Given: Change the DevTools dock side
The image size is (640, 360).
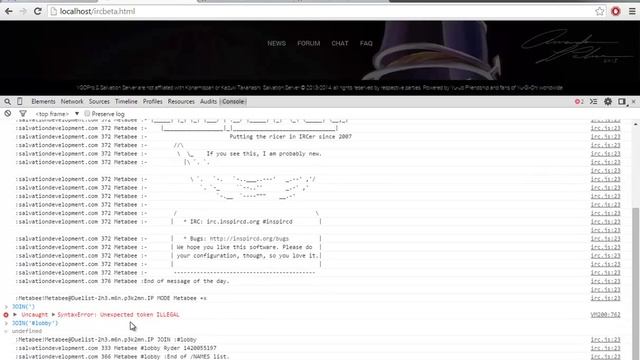Looking at the screenshot, I should (x=622, y=102).
